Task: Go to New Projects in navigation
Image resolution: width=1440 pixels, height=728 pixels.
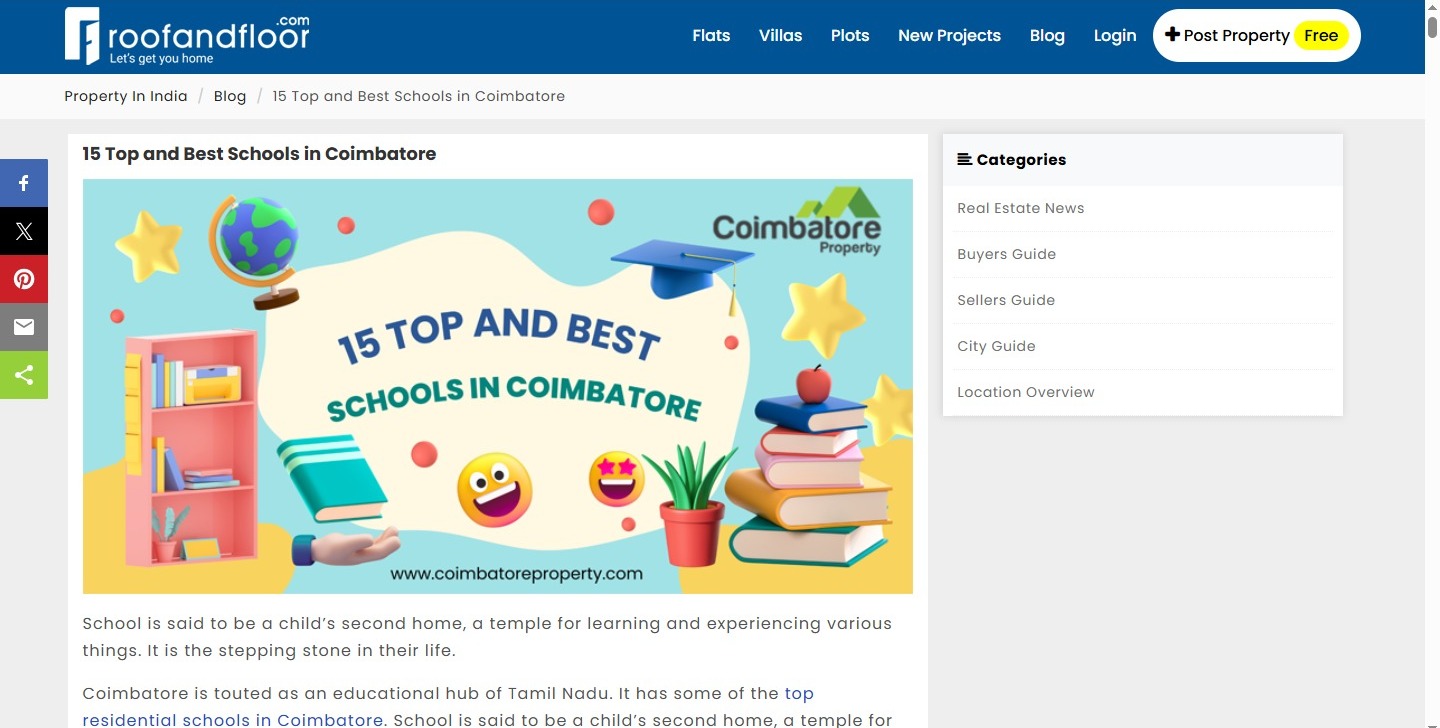Action: (949, 35)
